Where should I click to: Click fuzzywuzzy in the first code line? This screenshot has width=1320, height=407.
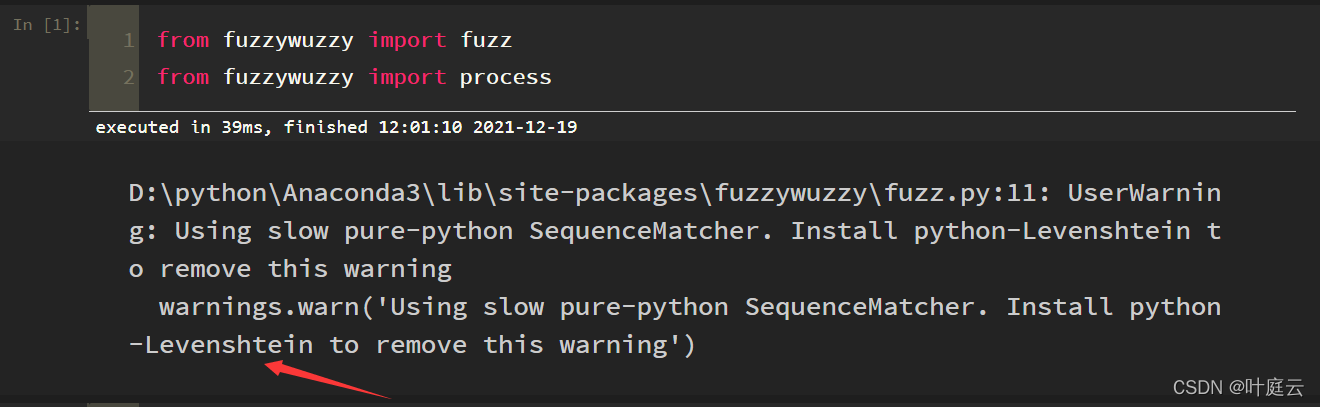[x=288, y=41]
